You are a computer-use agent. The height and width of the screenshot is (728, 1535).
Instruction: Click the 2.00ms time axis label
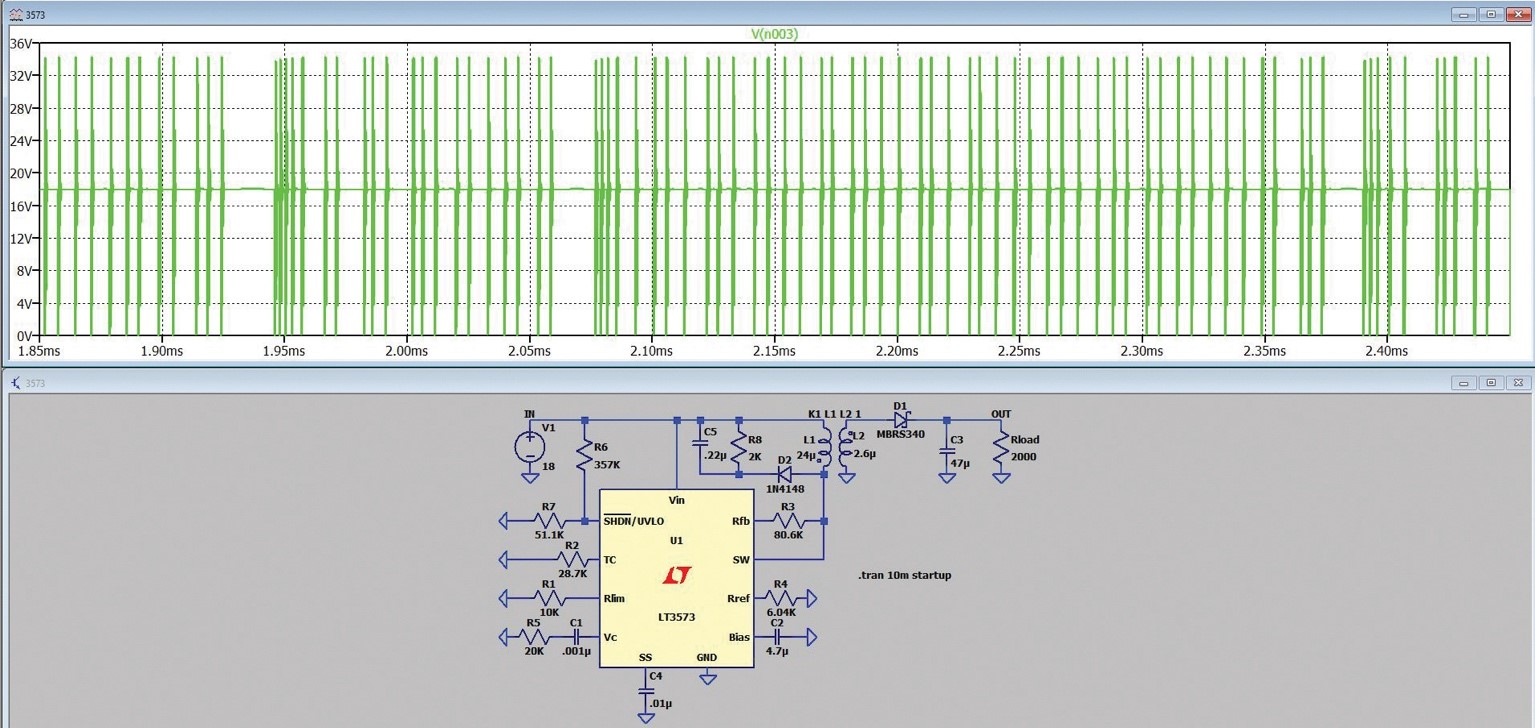(407, 351)
